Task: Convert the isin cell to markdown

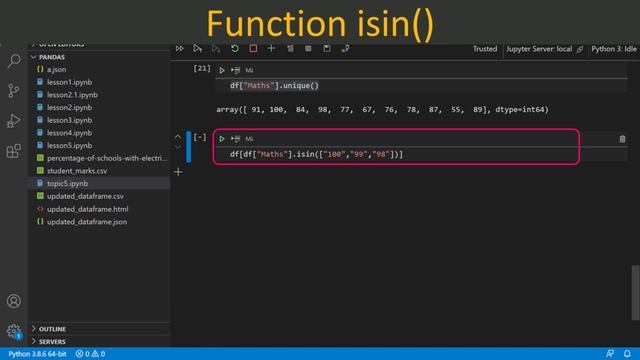Action: (x=249, y=139)
